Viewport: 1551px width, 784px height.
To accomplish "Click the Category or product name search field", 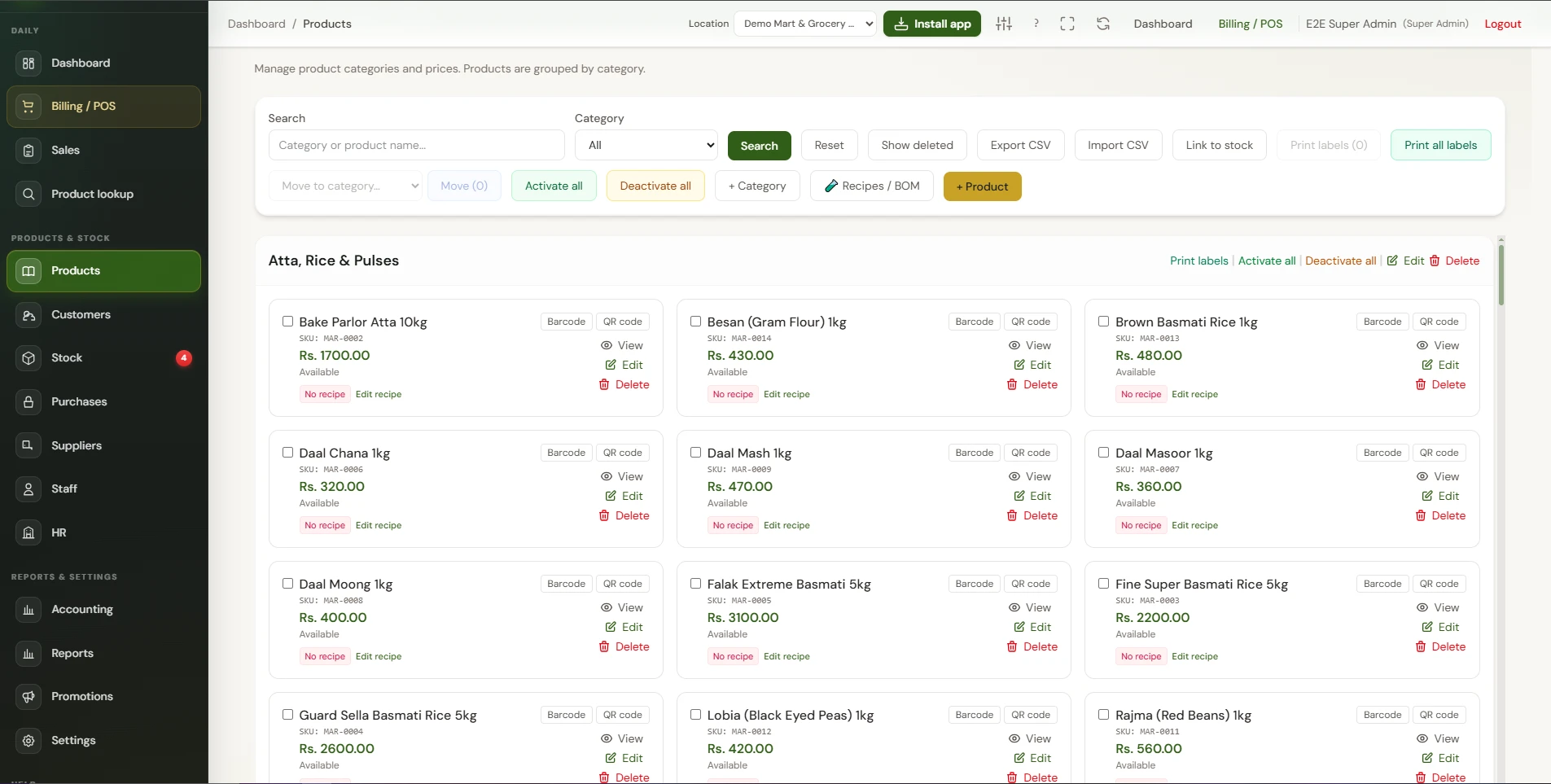I will pyautogui.click(x=416, y=145).
